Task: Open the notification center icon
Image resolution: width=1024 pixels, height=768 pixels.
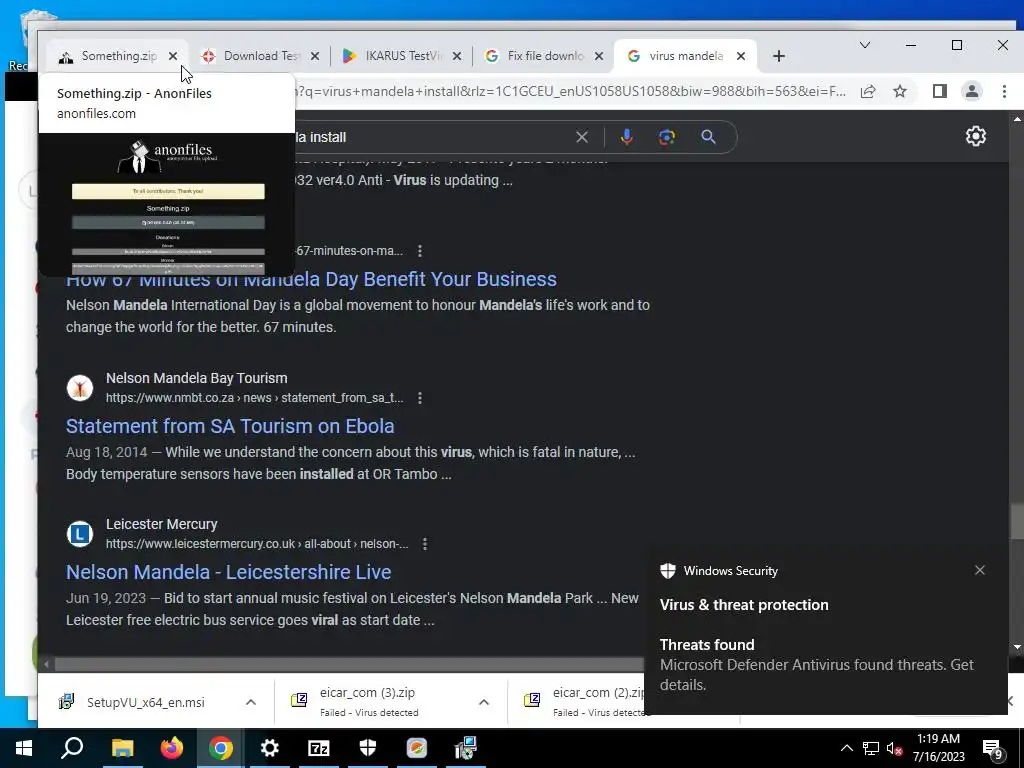Action: (993, 749)
